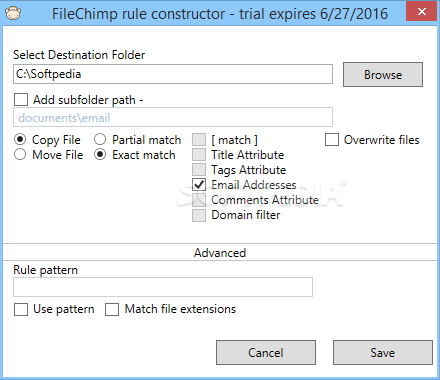Uncheck the Email Addresses checkbox

coord(199,184)
